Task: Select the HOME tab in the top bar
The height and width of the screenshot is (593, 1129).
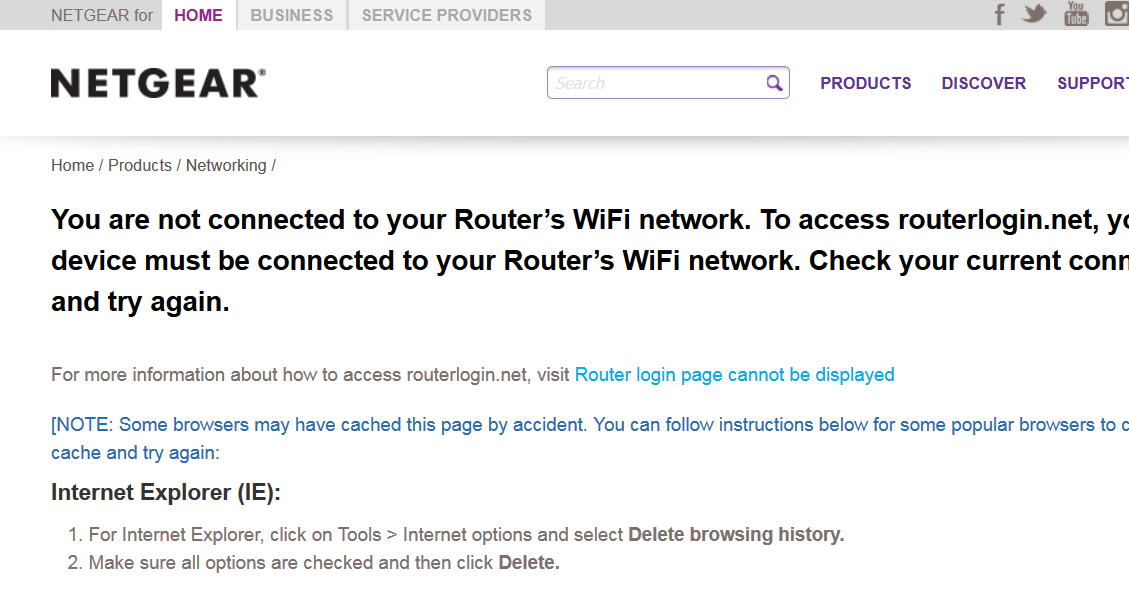Action: point(198,15)
